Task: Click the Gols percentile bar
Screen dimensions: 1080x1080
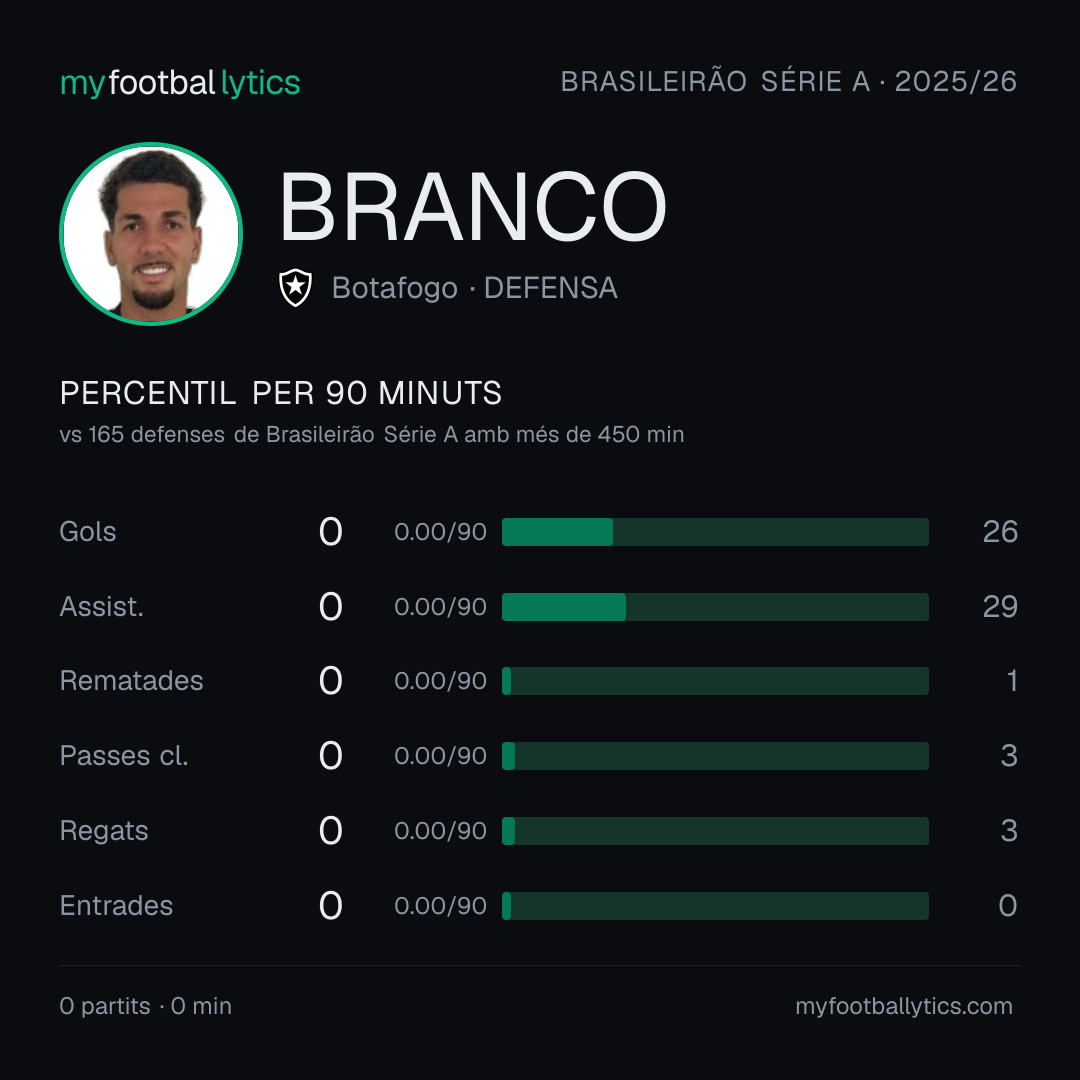Action: (x=715, y=532)
